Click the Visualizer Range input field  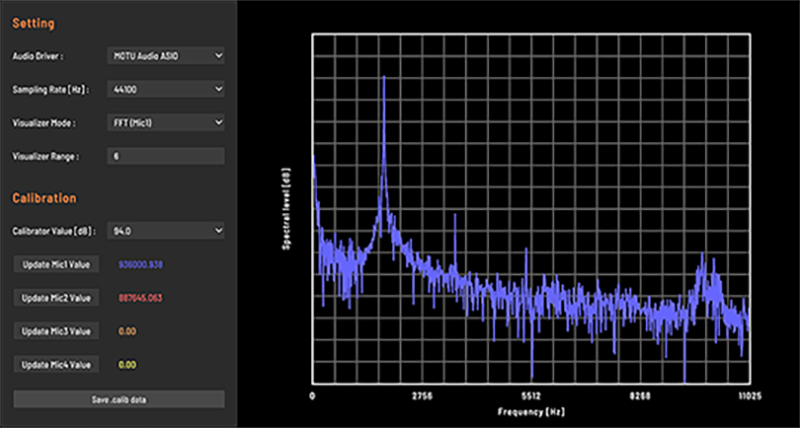[166, 157]
